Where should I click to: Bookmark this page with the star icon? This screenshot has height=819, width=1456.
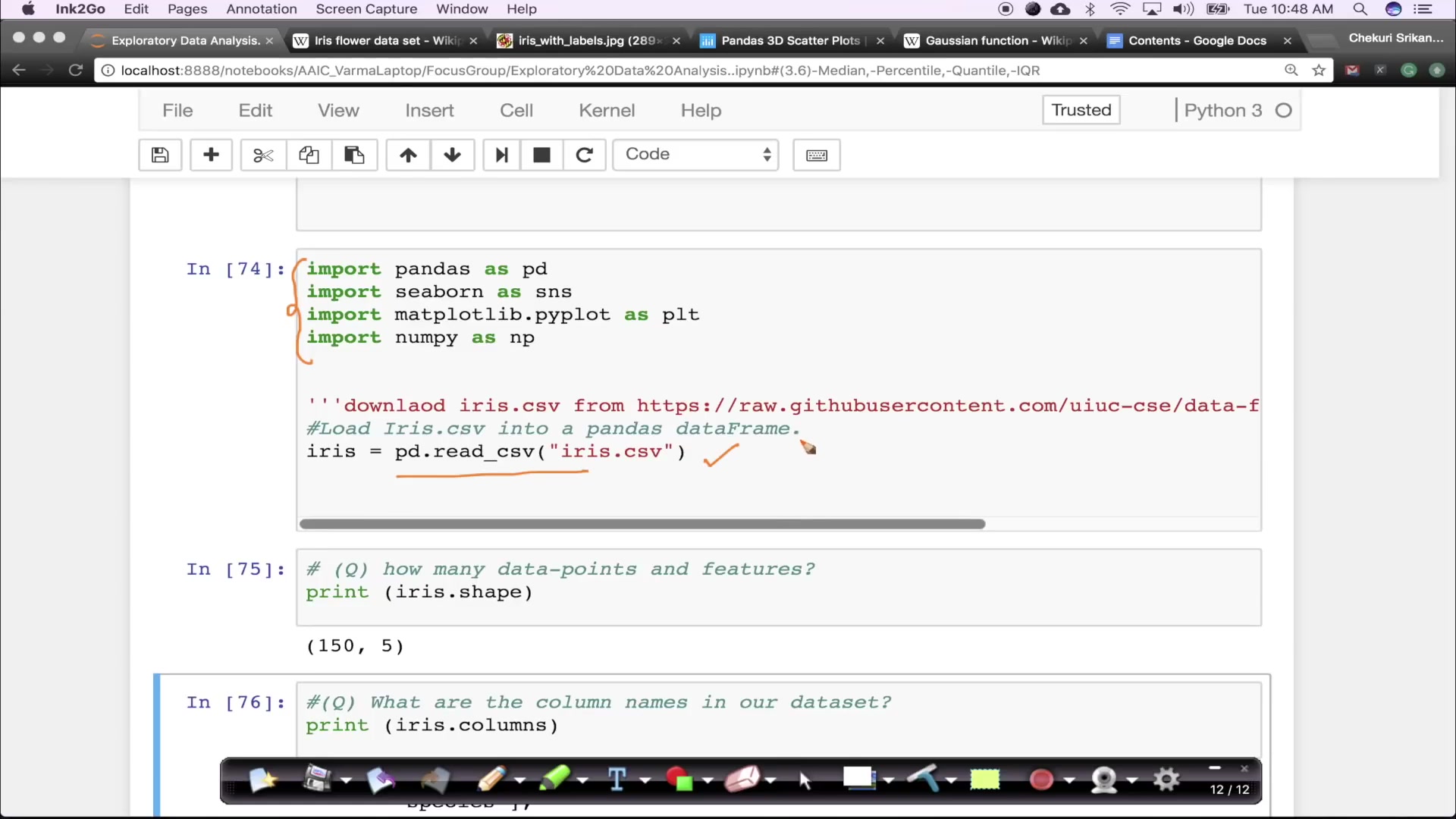(x=1319, y=71)
